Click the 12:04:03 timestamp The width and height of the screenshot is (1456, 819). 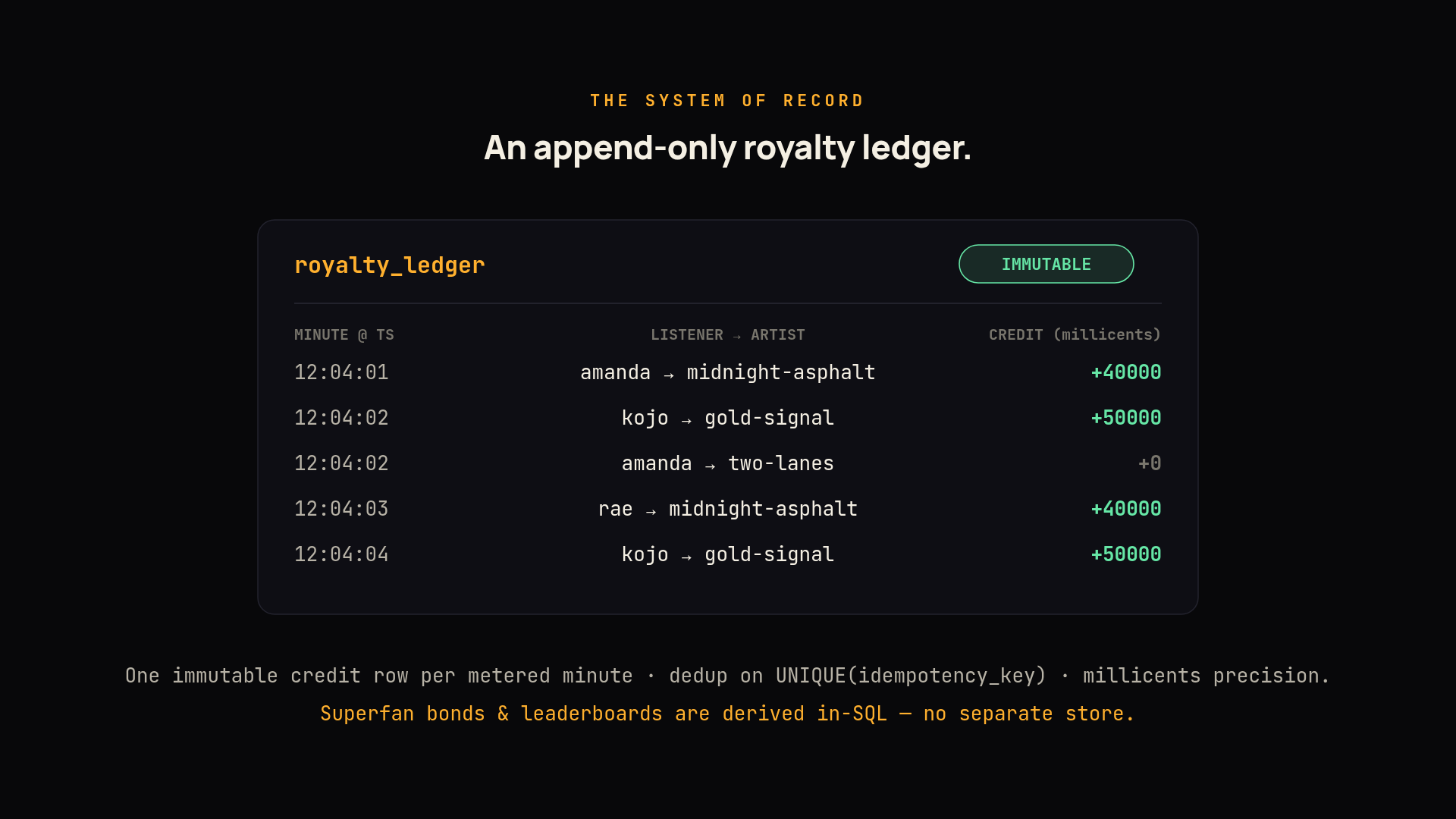pos(341,509)
